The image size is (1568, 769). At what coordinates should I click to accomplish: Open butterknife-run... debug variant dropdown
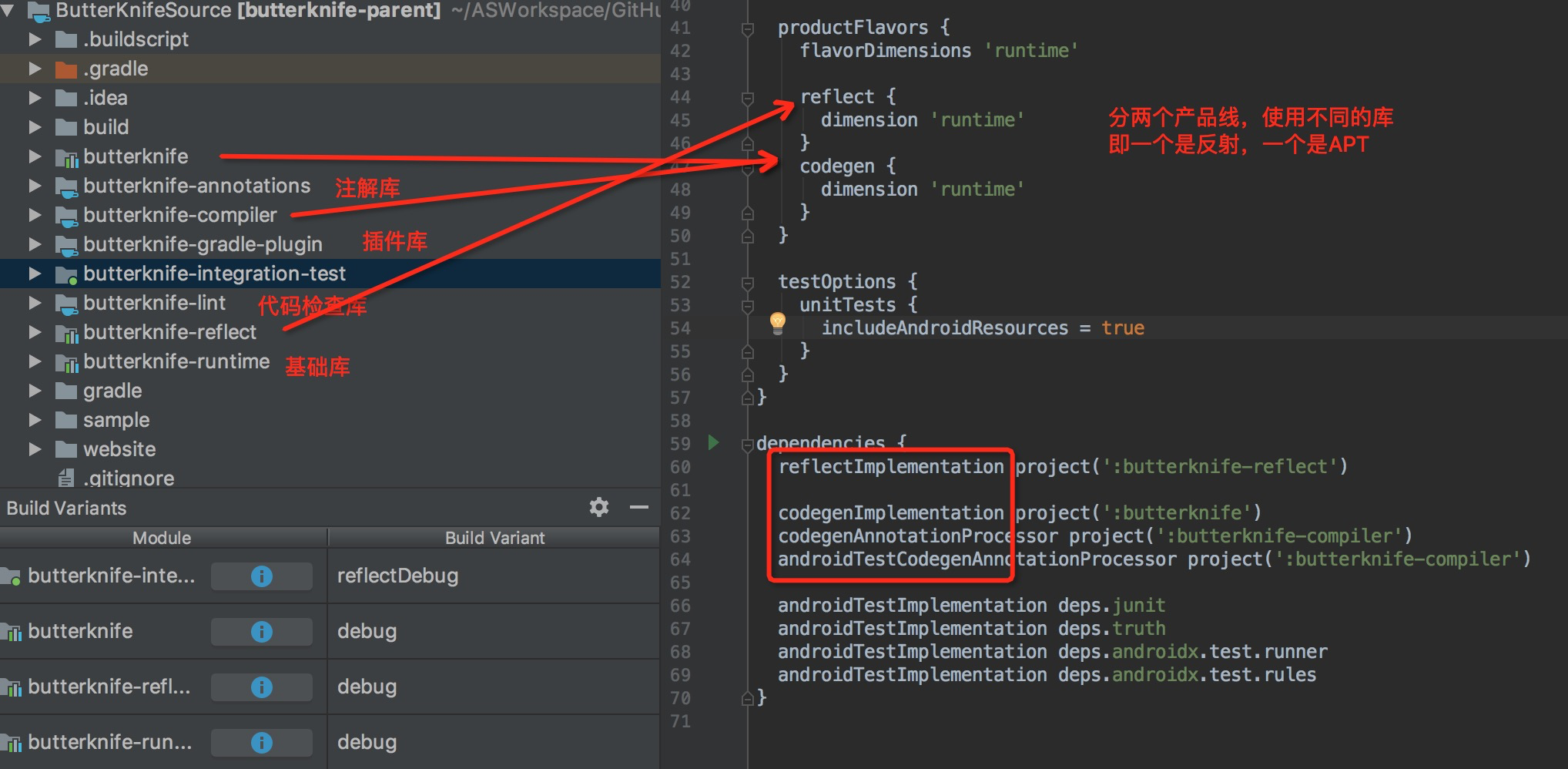494,742
